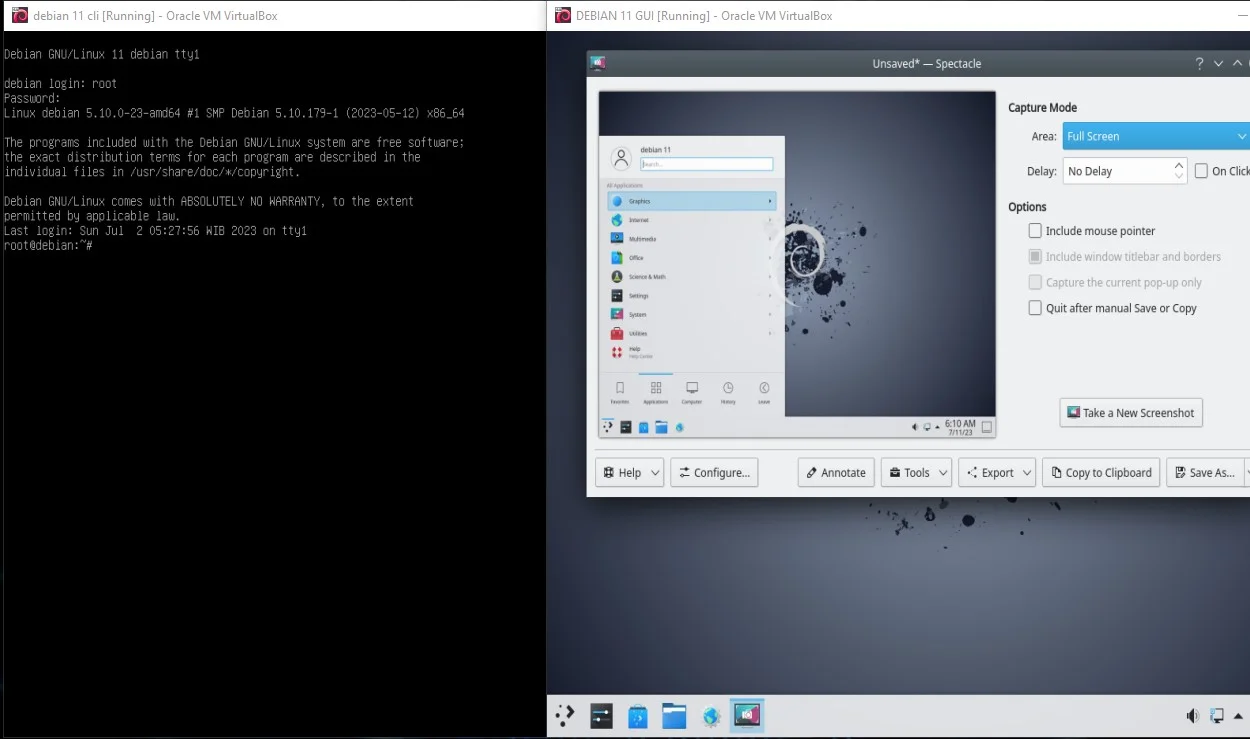Image resolution: width=1250 pixels, height=739 pixels.
Task: Select the Spectacle task in the taskbar
Action: click(x=747, y=715)
